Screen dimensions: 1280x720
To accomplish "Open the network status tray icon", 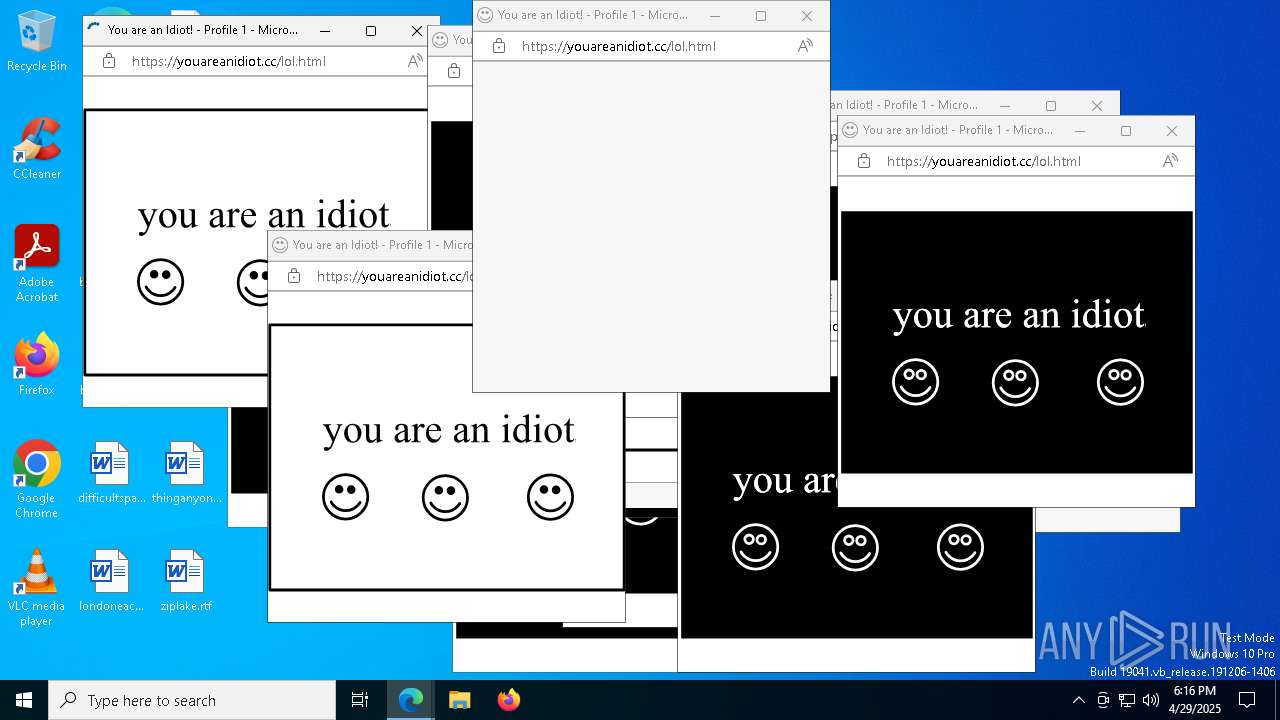I will coord(1127,700).
